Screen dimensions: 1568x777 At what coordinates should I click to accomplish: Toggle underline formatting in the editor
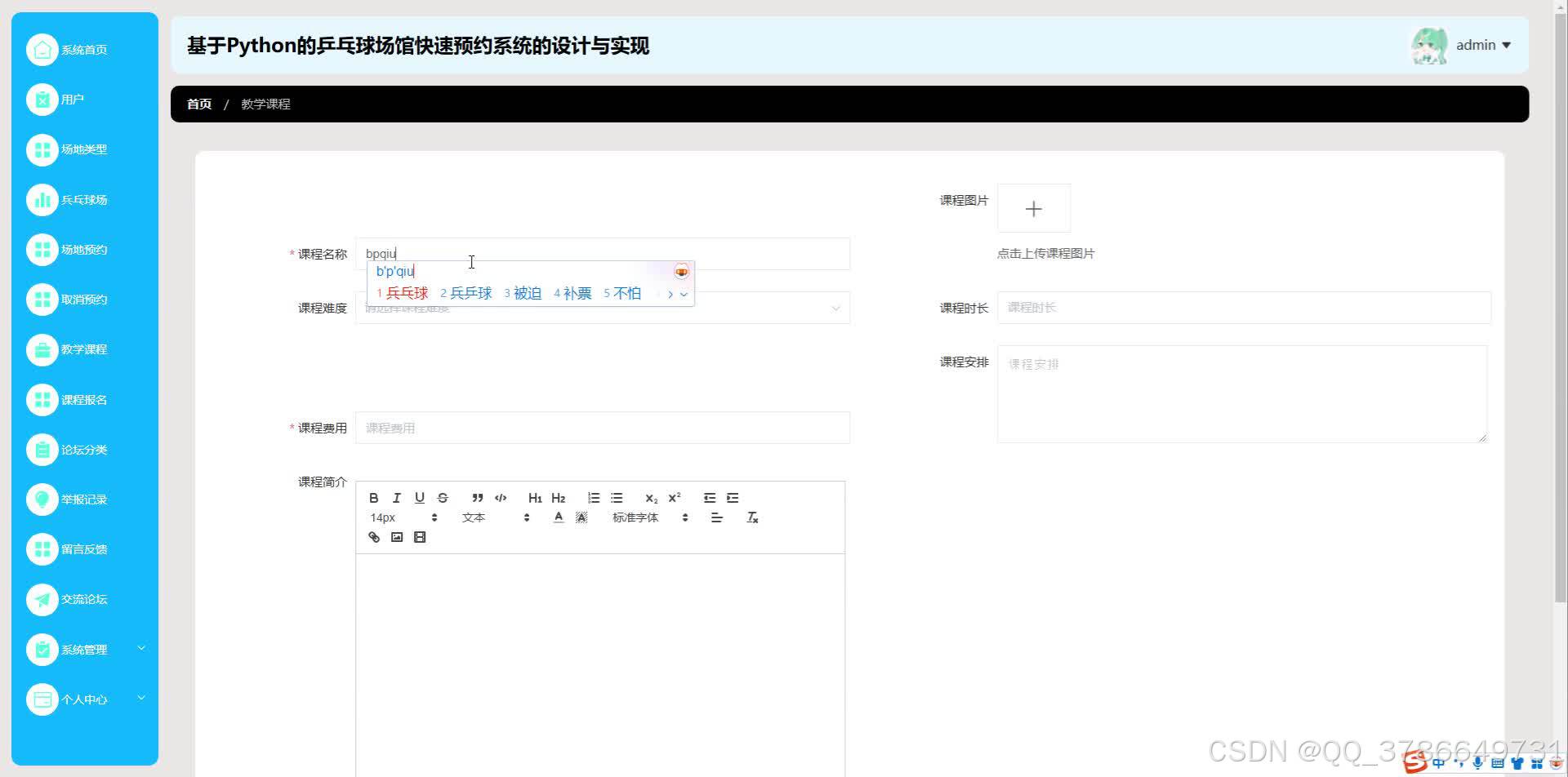point(419,497)
